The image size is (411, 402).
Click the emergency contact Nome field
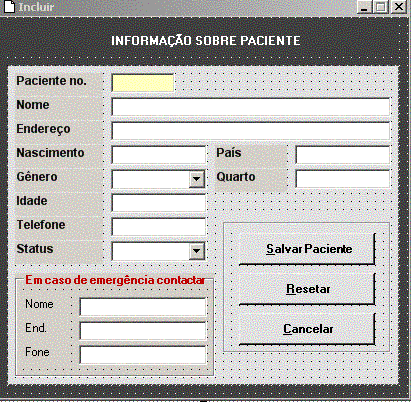pyautogui.click(x=143, y=307)
